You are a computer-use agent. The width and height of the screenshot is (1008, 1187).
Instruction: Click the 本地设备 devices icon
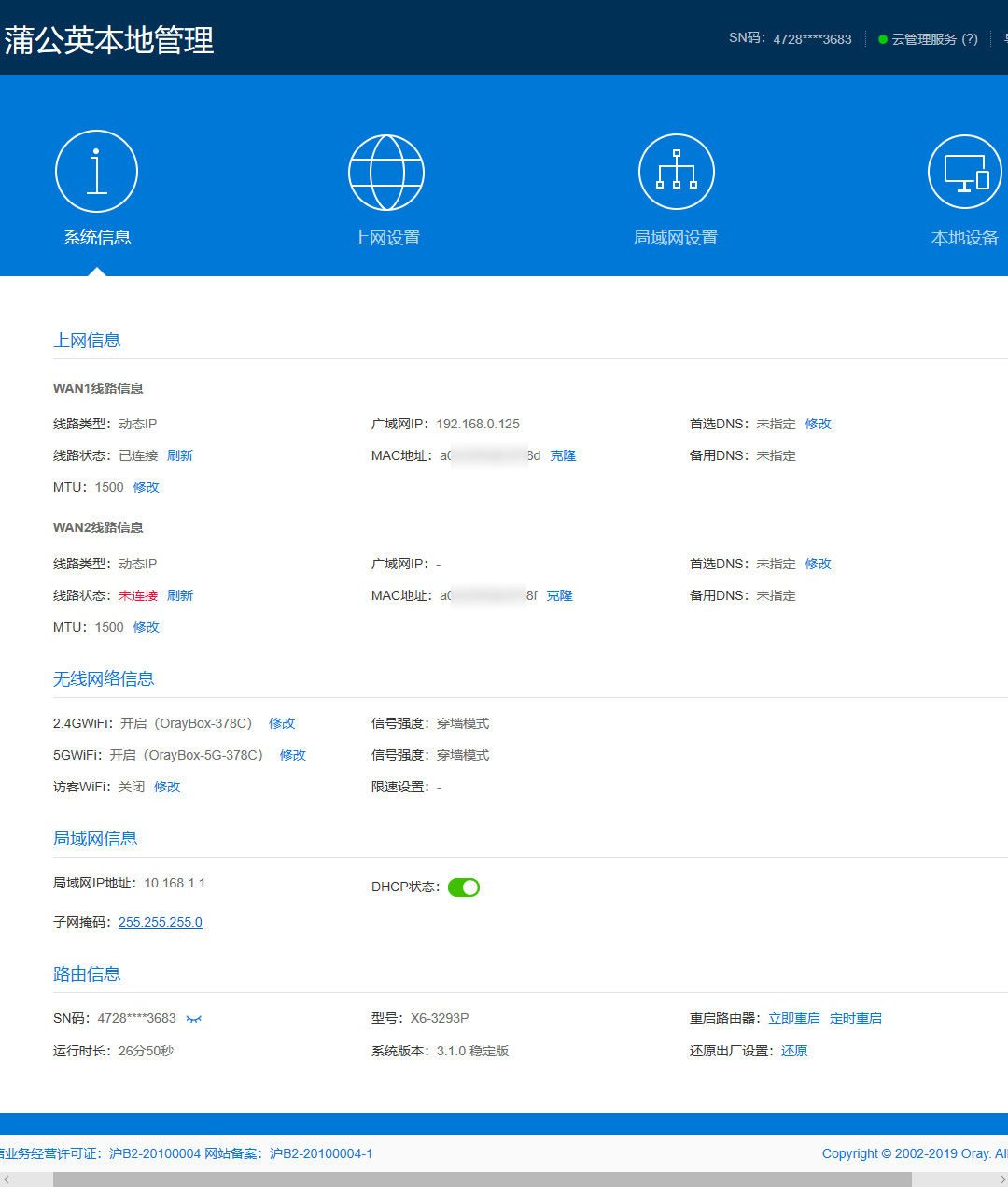[964, 171]
